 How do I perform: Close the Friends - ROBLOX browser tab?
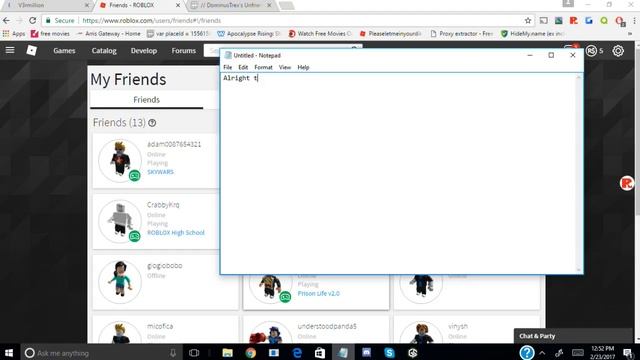pos(178,5)
